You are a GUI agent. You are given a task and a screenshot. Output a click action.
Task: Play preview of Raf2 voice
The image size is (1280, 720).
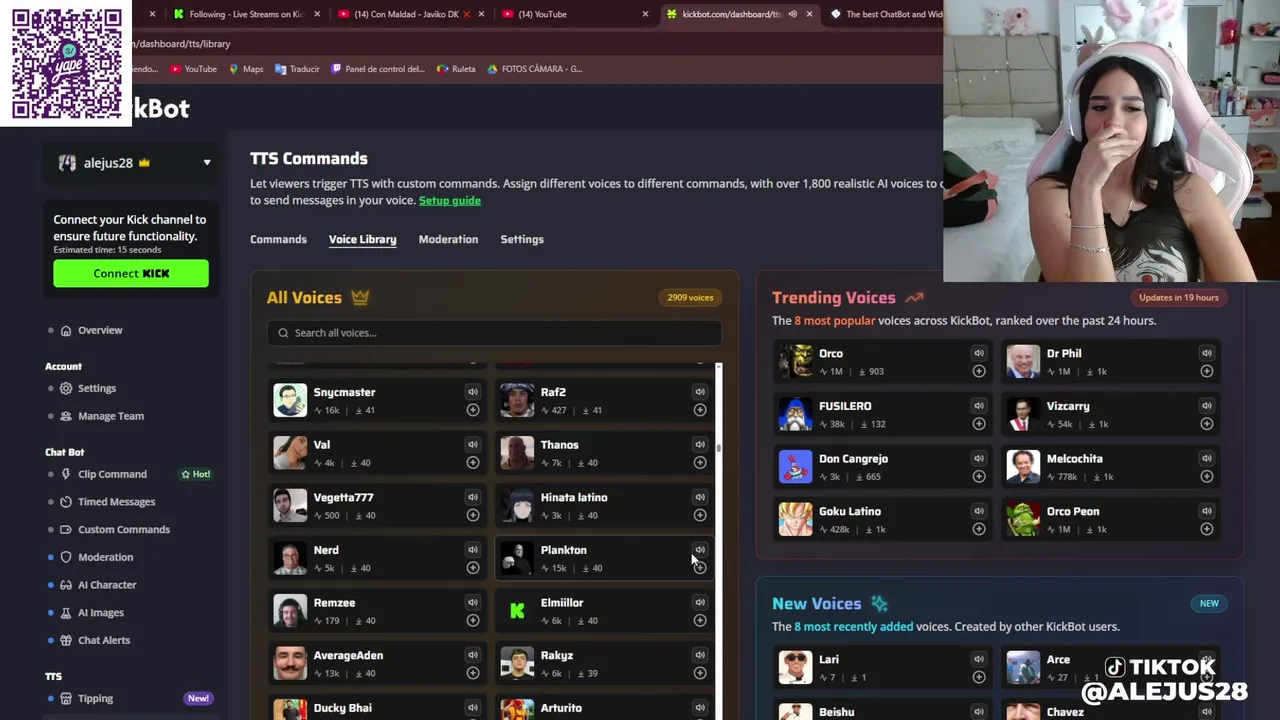coord(700,392)
